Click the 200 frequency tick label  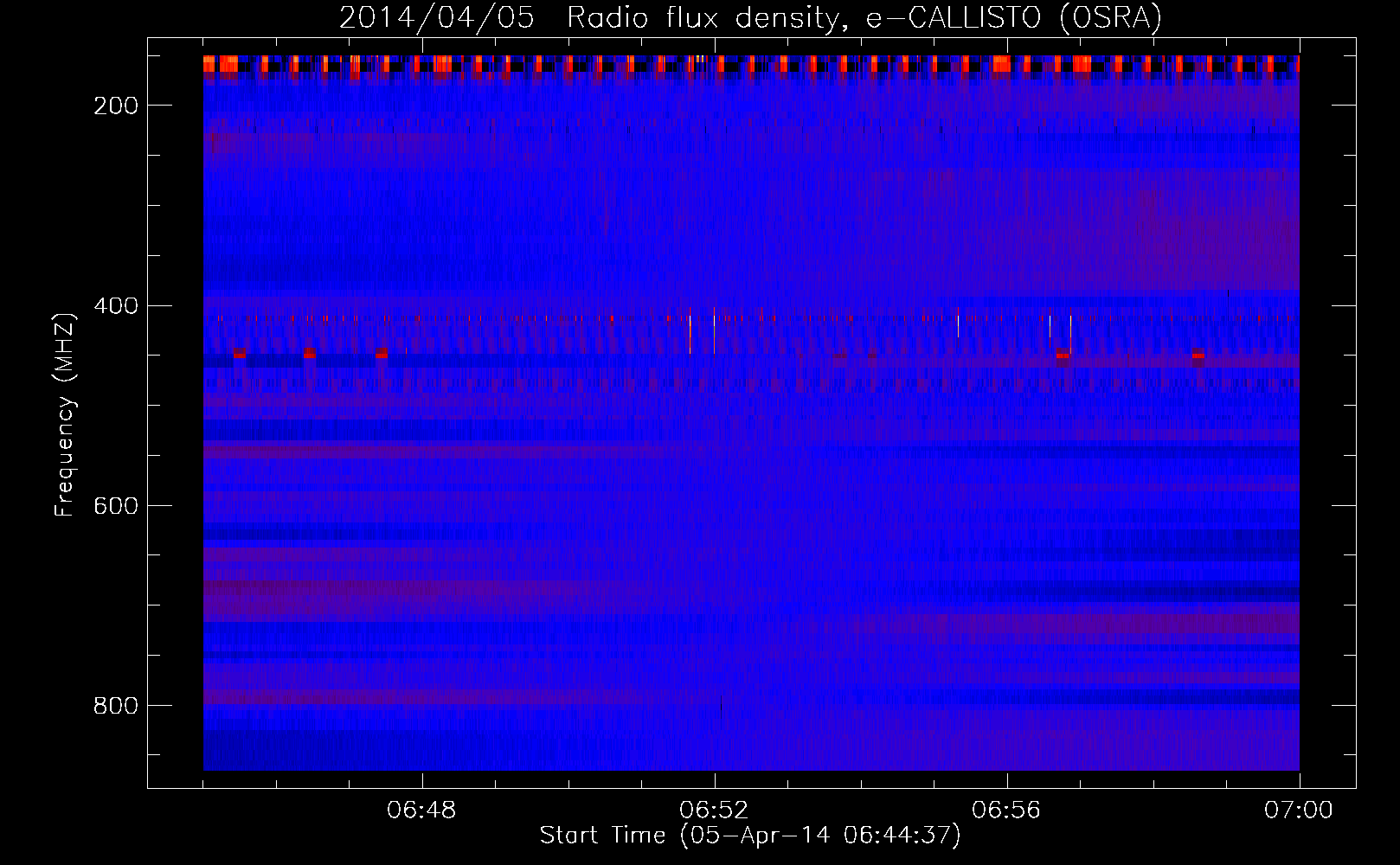tap(116, 106)
